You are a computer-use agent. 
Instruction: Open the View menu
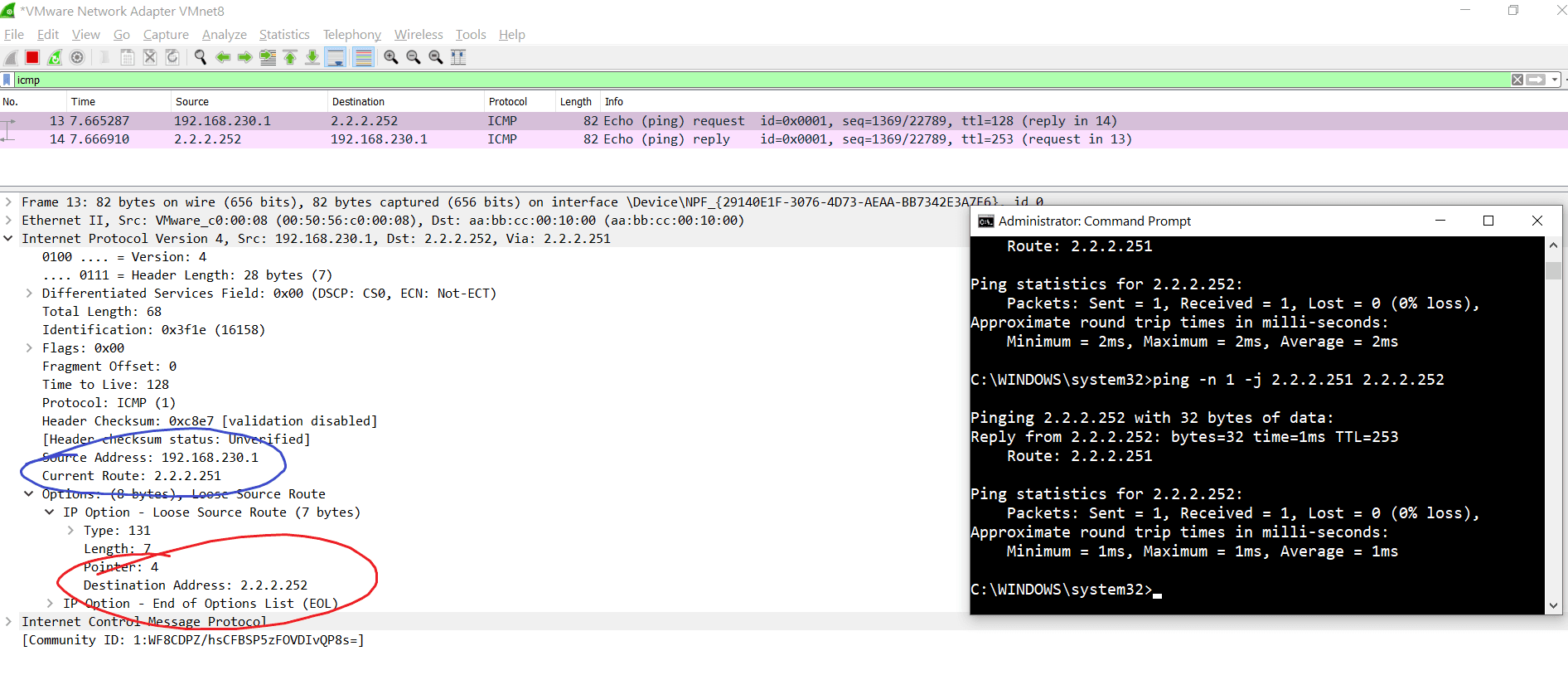point(86,35)
